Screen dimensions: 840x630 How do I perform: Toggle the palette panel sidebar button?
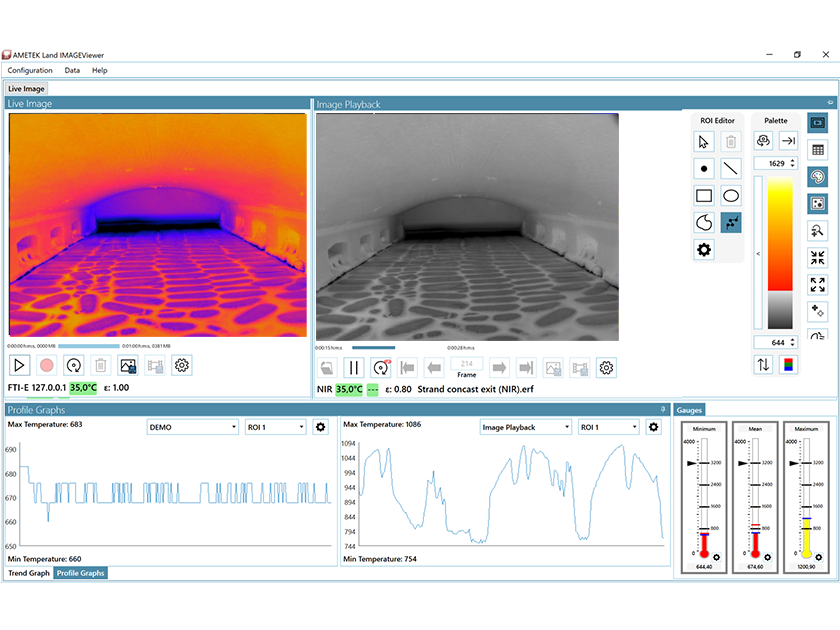[x=817, y=177]
